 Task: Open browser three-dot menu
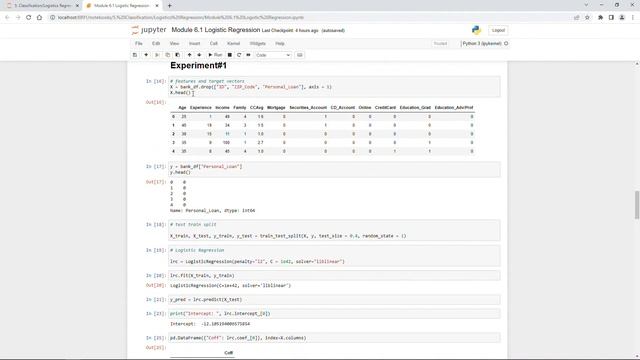coord(633,18)
